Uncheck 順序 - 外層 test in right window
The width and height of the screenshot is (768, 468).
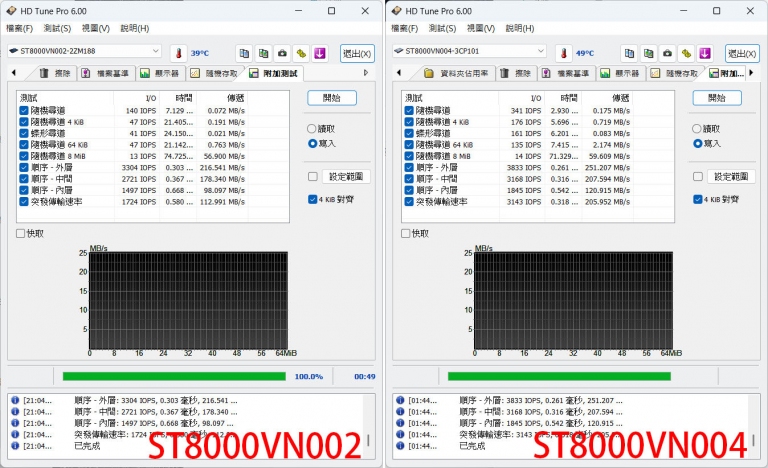409,168
